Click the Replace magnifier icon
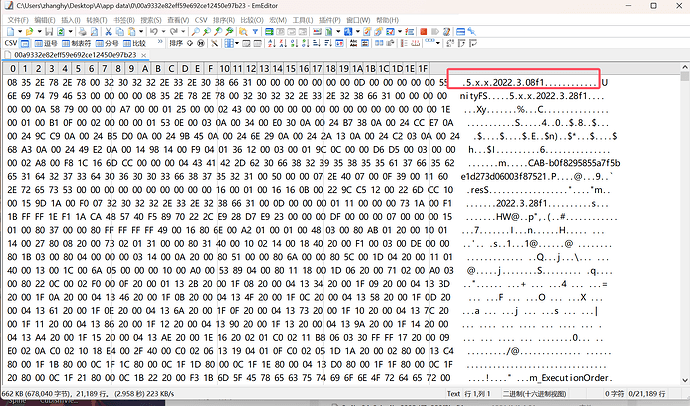The width and height of the screenshot is (690, 406). (229, 32)
